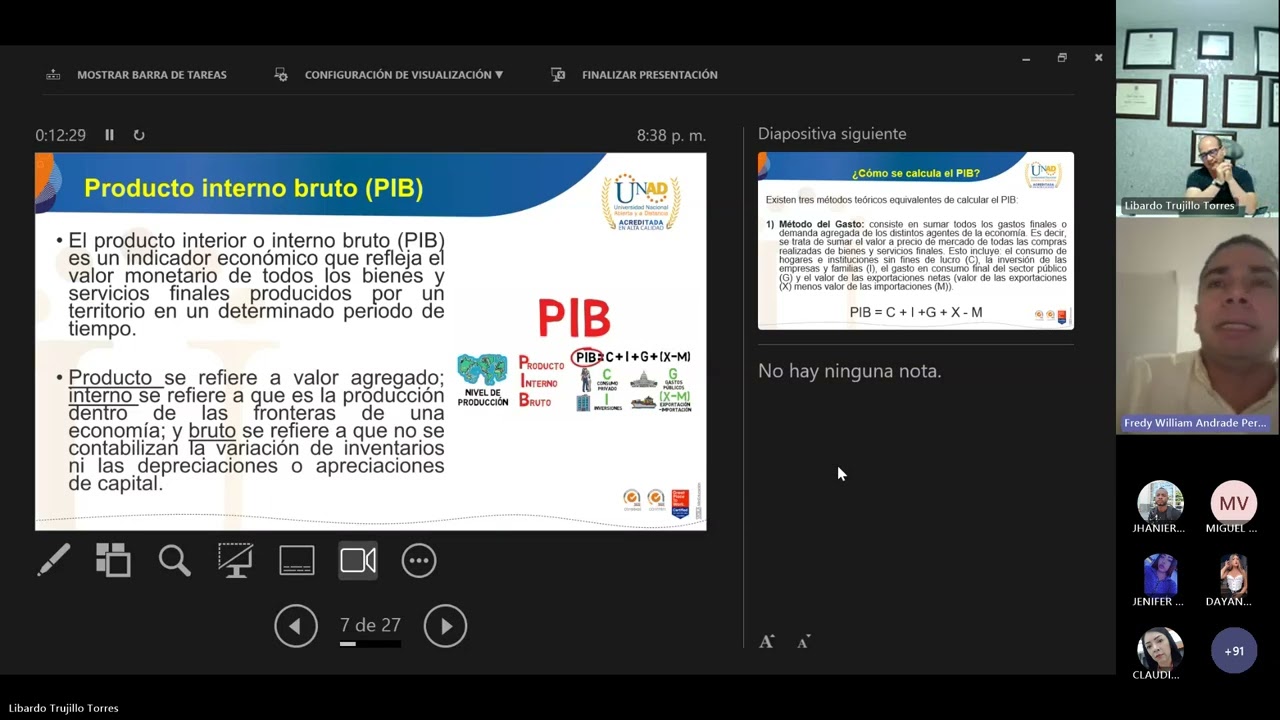Restart the presentation timer

point(139,135)
